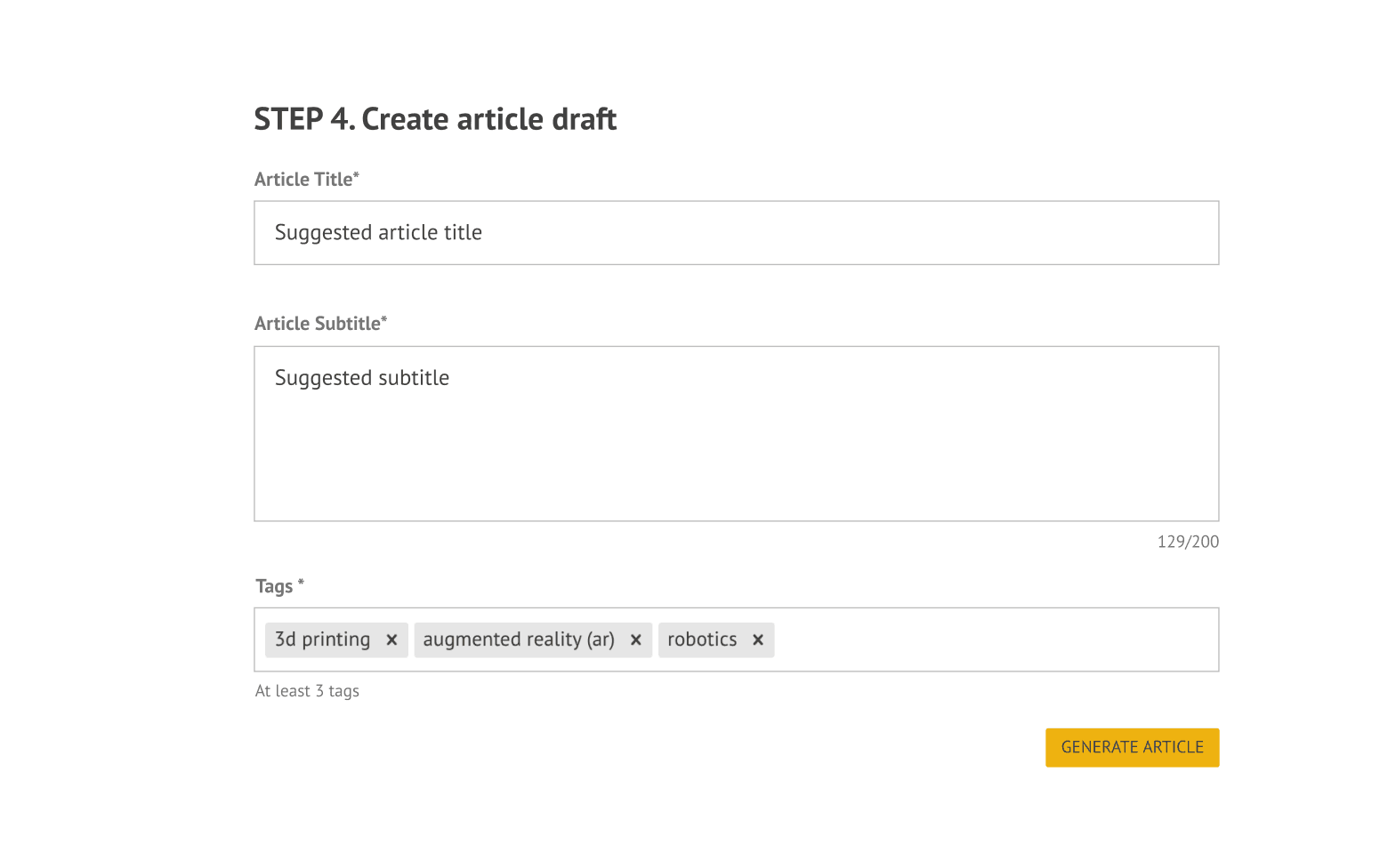This screenshot has width=1388, height=868.
Task: Click the "At least 3 tags" hint text
Action: pyautogui.click(x=307, y=690)
